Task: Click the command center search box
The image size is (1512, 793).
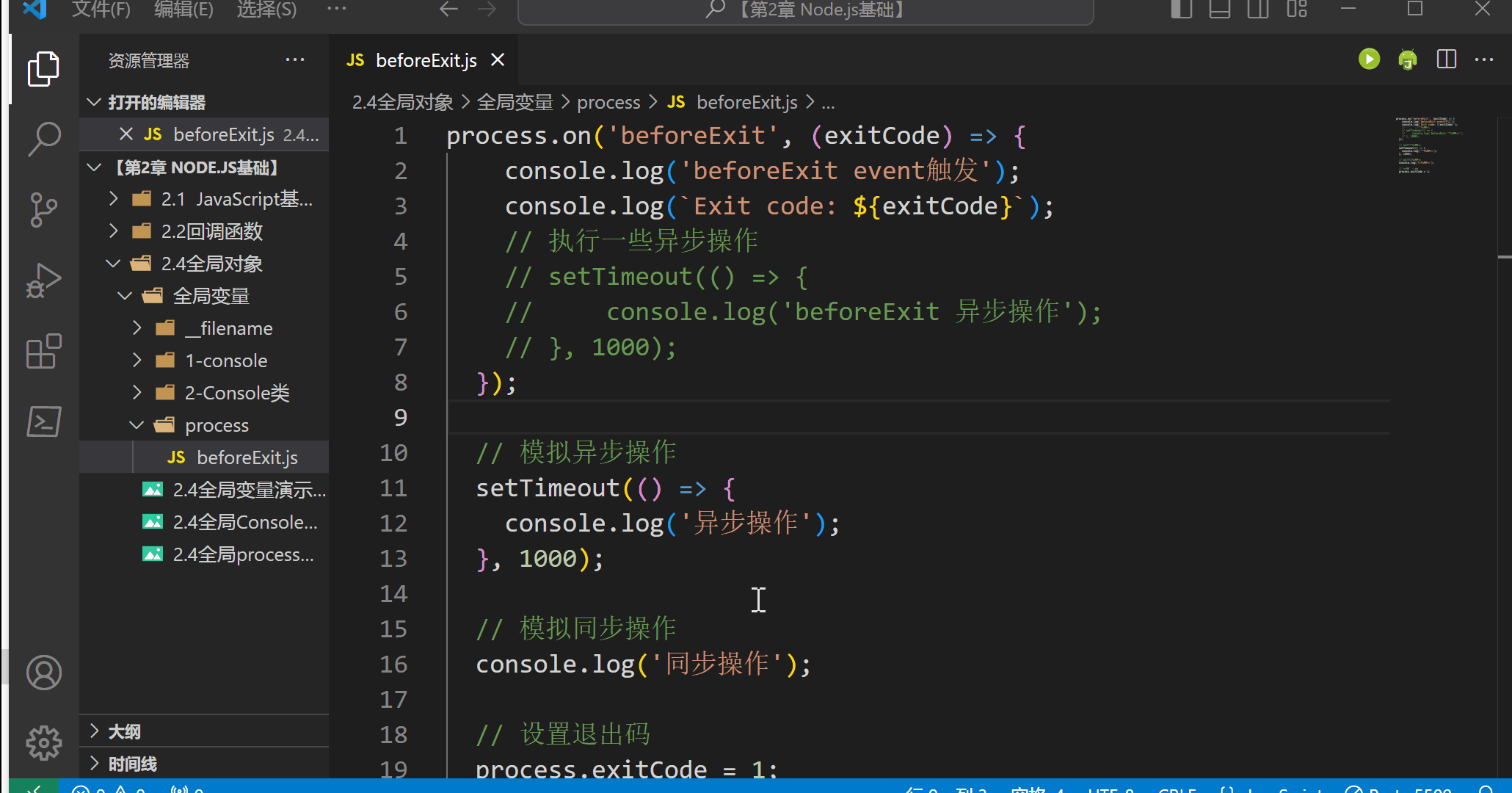Action: tap(805, 10)
